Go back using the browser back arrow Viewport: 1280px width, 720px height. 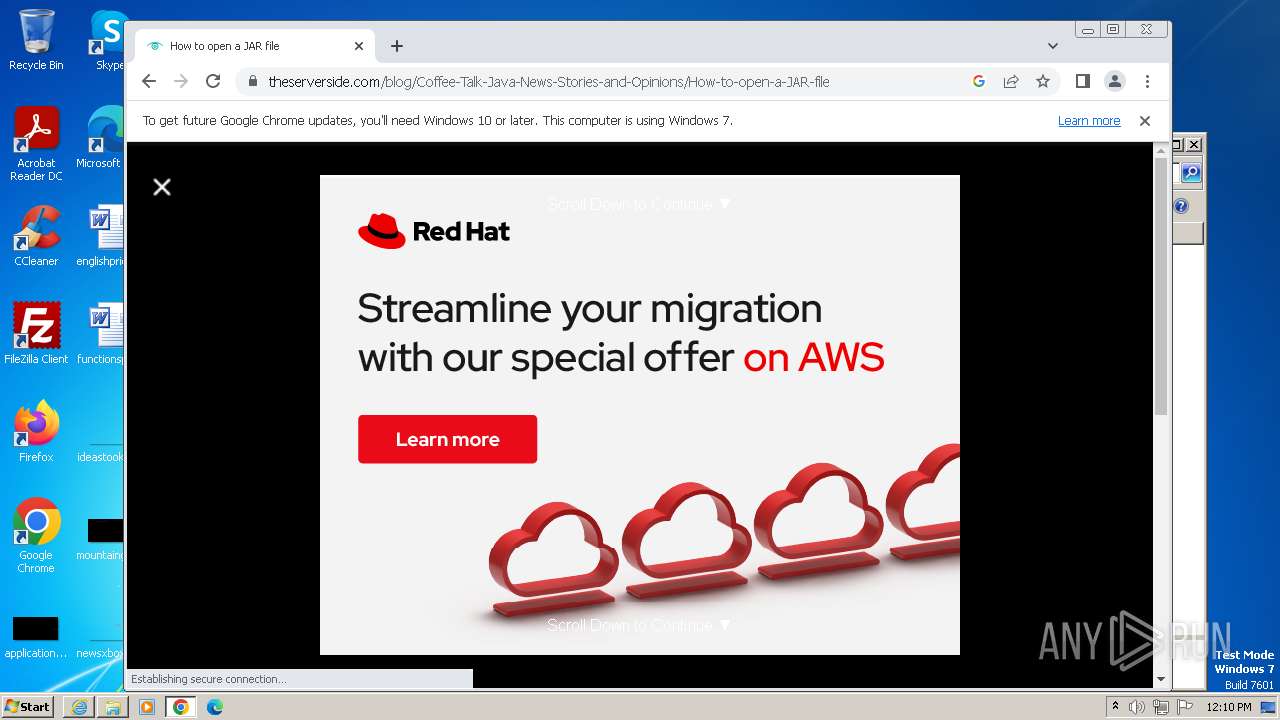(x=149, y=82)
